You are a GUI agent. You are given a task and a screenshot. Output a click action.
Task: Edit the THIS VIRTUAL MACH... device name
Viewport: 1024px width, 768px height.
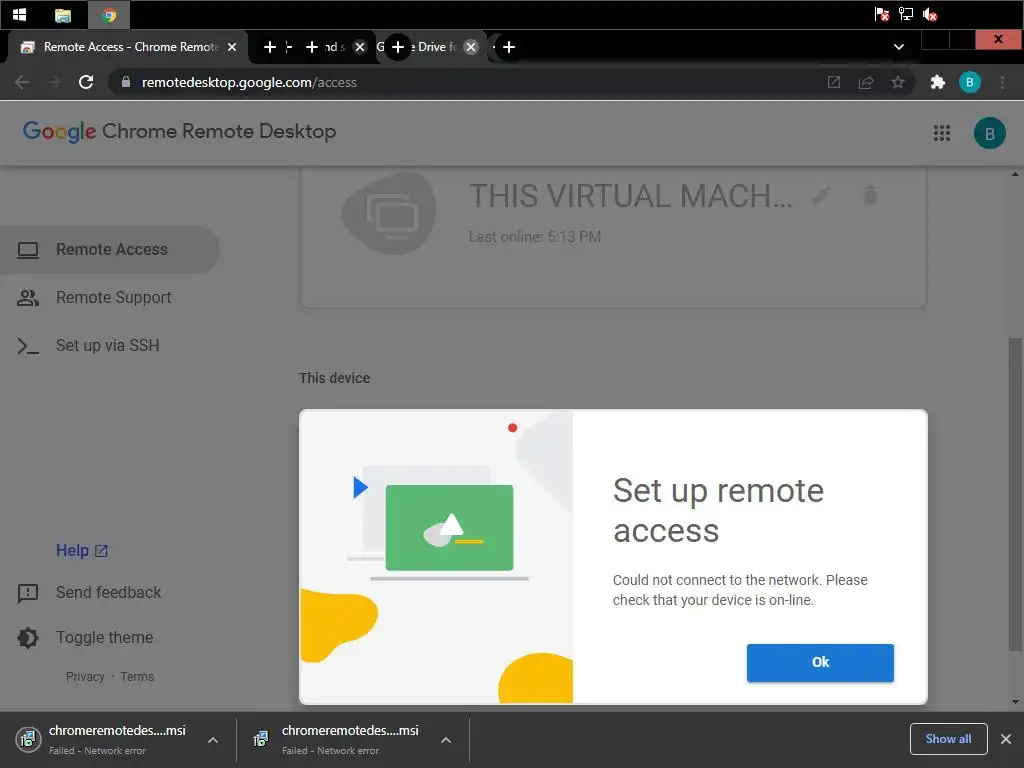coord(822,195)
